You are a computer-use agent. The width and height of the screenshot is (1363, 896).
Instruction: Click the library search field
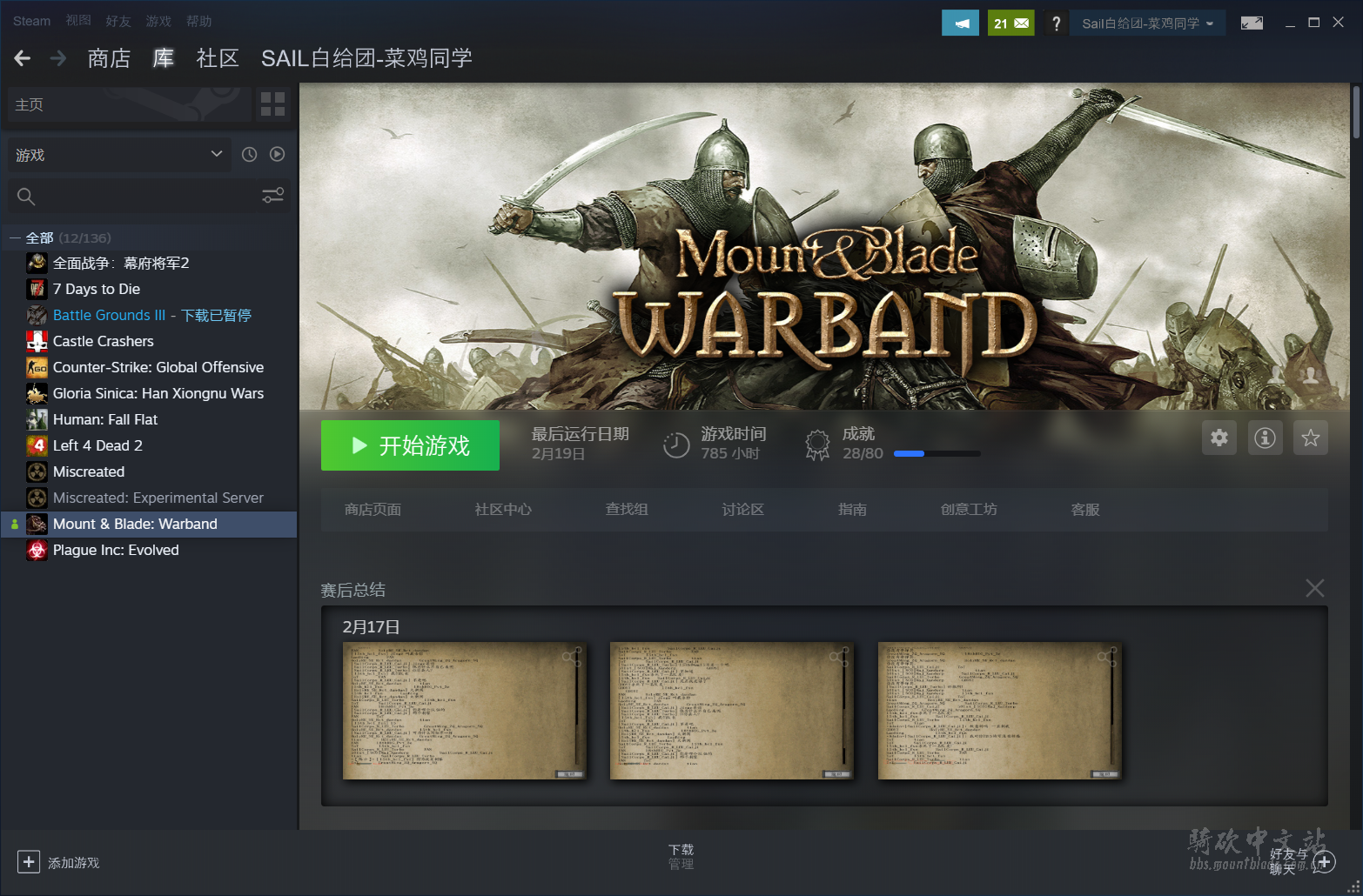[x=131, y=196]
